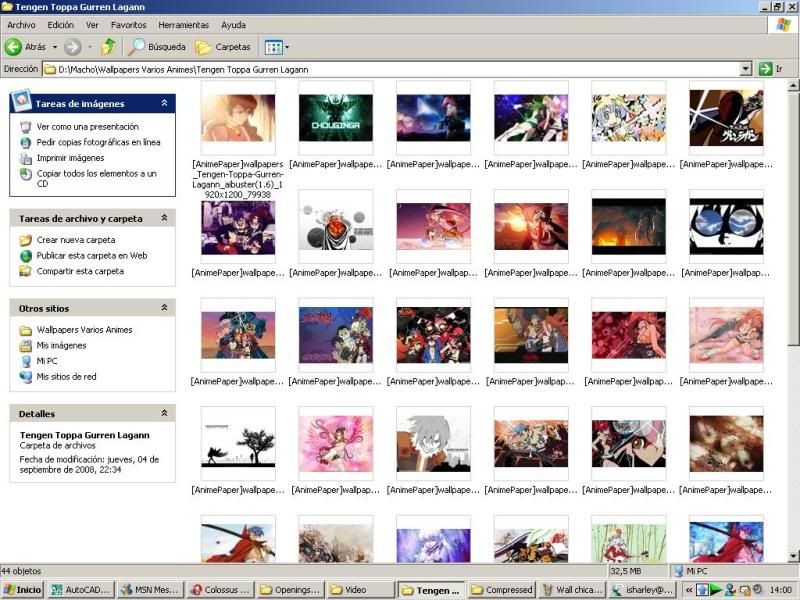Click the Mis imágenes folder icon

click(26, 346)
